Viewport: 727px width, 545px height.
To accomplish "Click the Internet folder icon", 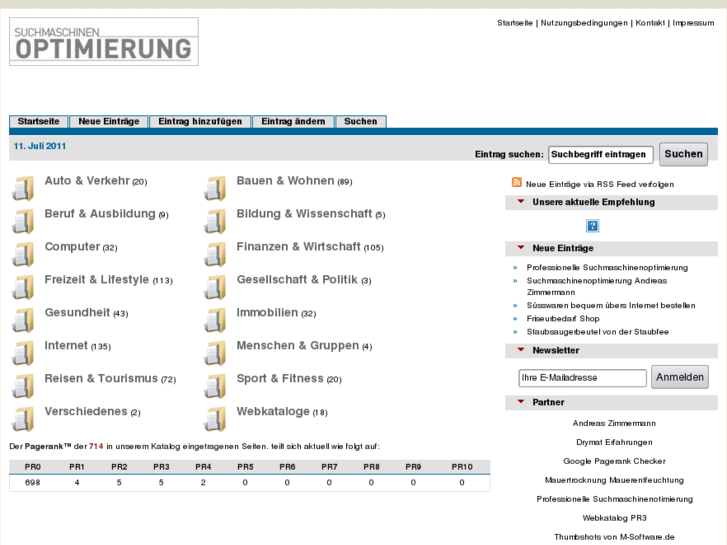I will point(23,353).
